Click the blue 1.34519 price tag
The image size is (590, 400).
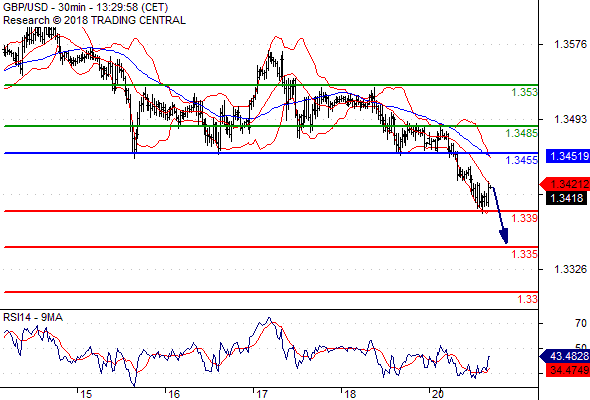(x=568, y=156)
